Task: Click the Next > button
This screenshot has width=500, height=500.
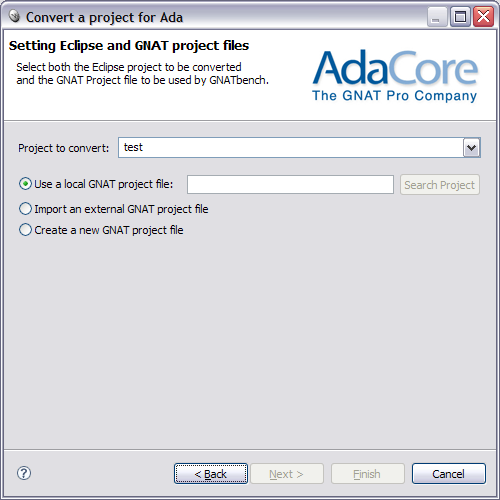Action: pyautogui.click(x=287, y=473)
